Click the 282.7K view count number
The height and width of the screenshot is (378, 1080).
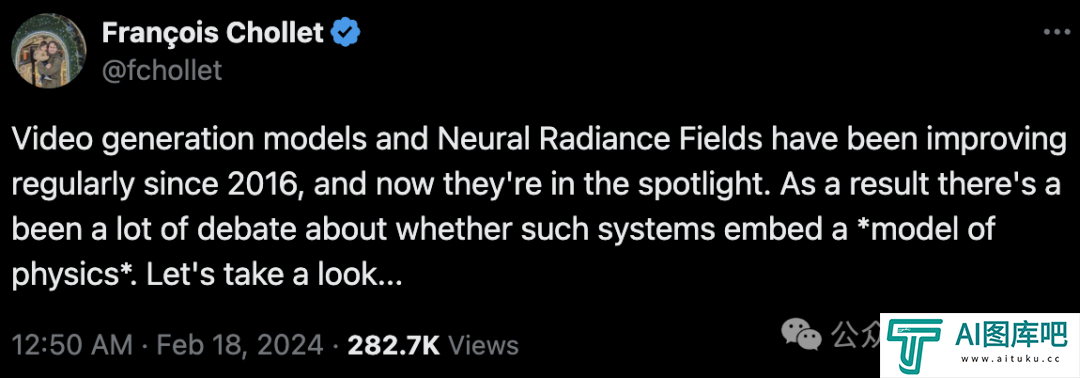click(394, 345)
